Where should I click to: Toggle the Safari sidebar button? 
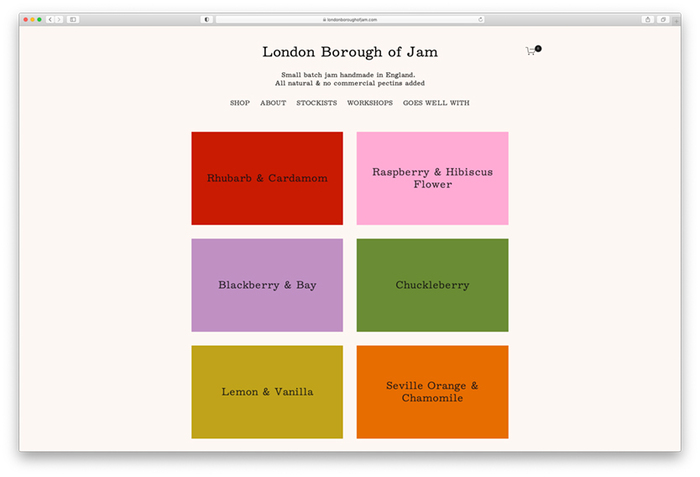[73, 20]
